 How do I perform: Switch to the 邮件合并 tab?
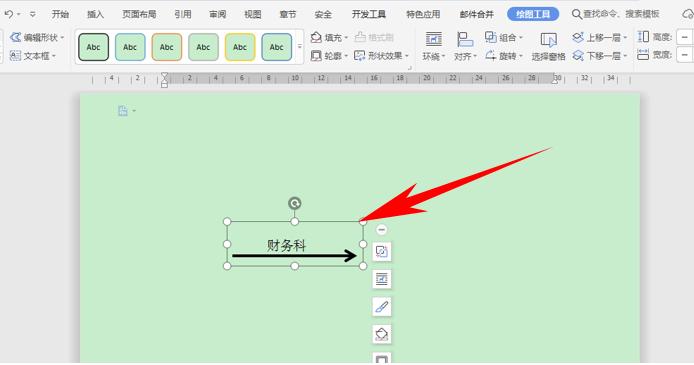pos(476,14)
